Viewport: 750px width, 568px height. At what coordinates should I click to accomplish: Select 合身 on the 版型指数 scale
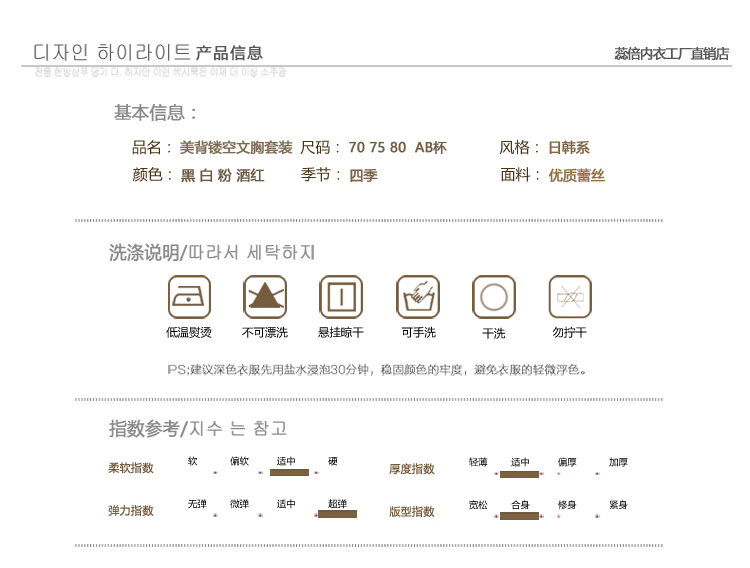(x=520, y=506)
